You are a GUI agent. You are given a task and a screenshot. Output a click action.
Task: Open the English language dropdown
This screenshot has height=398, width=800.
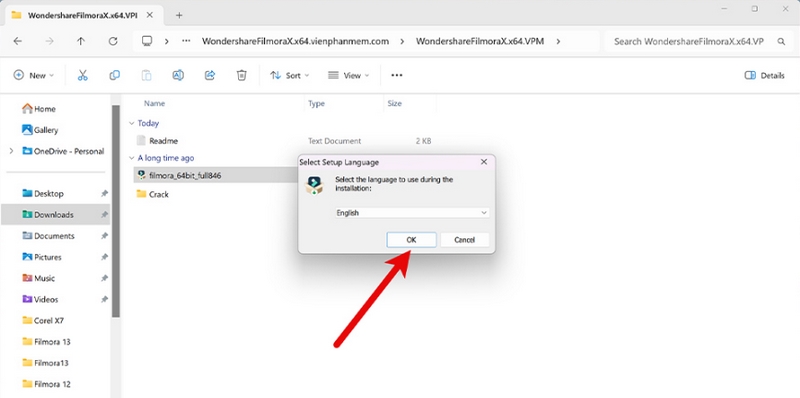click(412, 213)
